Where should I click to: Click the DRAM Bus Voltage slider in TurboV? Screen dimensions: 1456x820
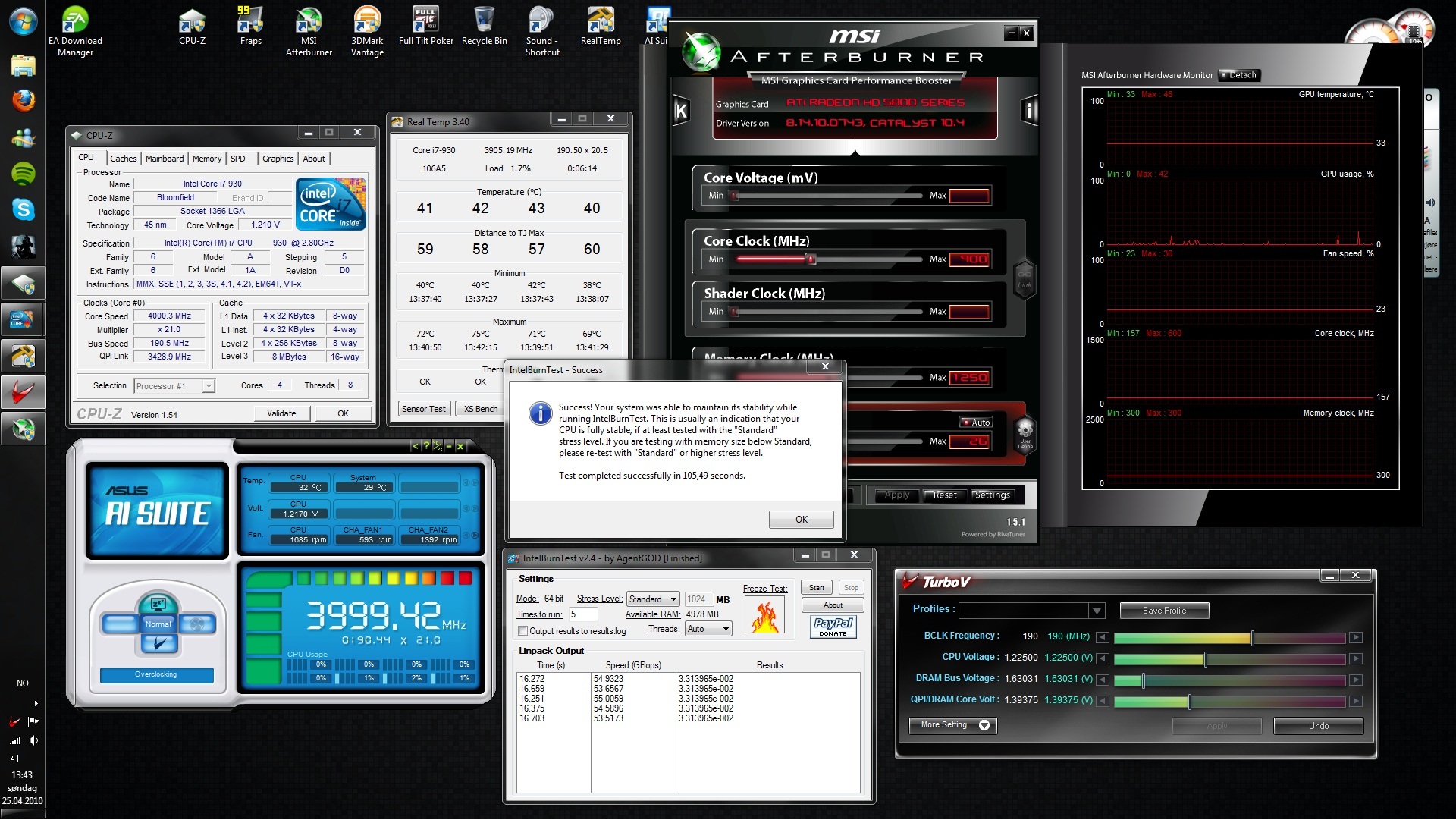1228,680
